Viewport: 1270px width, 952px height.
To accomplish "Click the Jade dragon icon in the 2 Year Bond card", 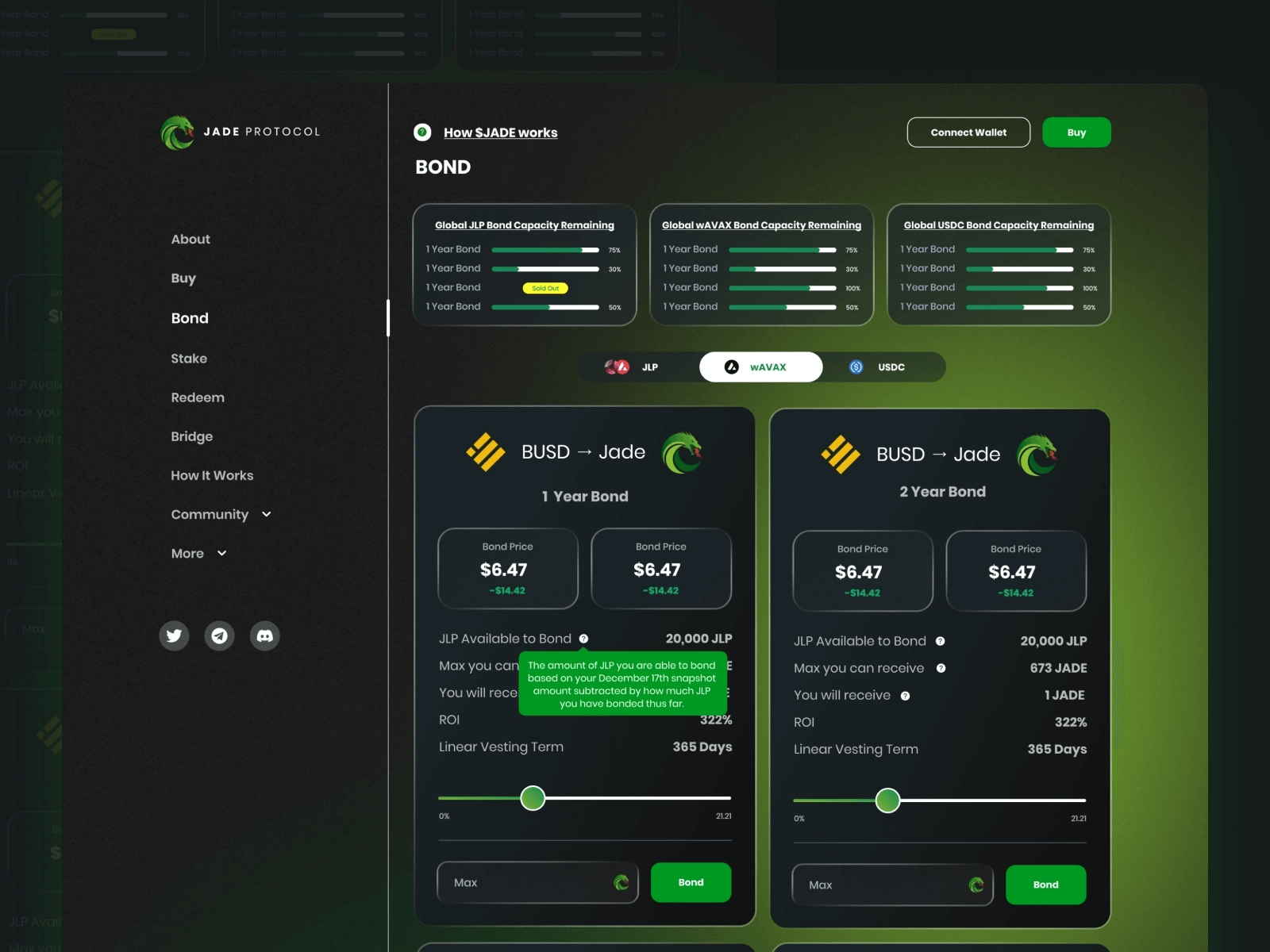I will [x=1037, y=455].
